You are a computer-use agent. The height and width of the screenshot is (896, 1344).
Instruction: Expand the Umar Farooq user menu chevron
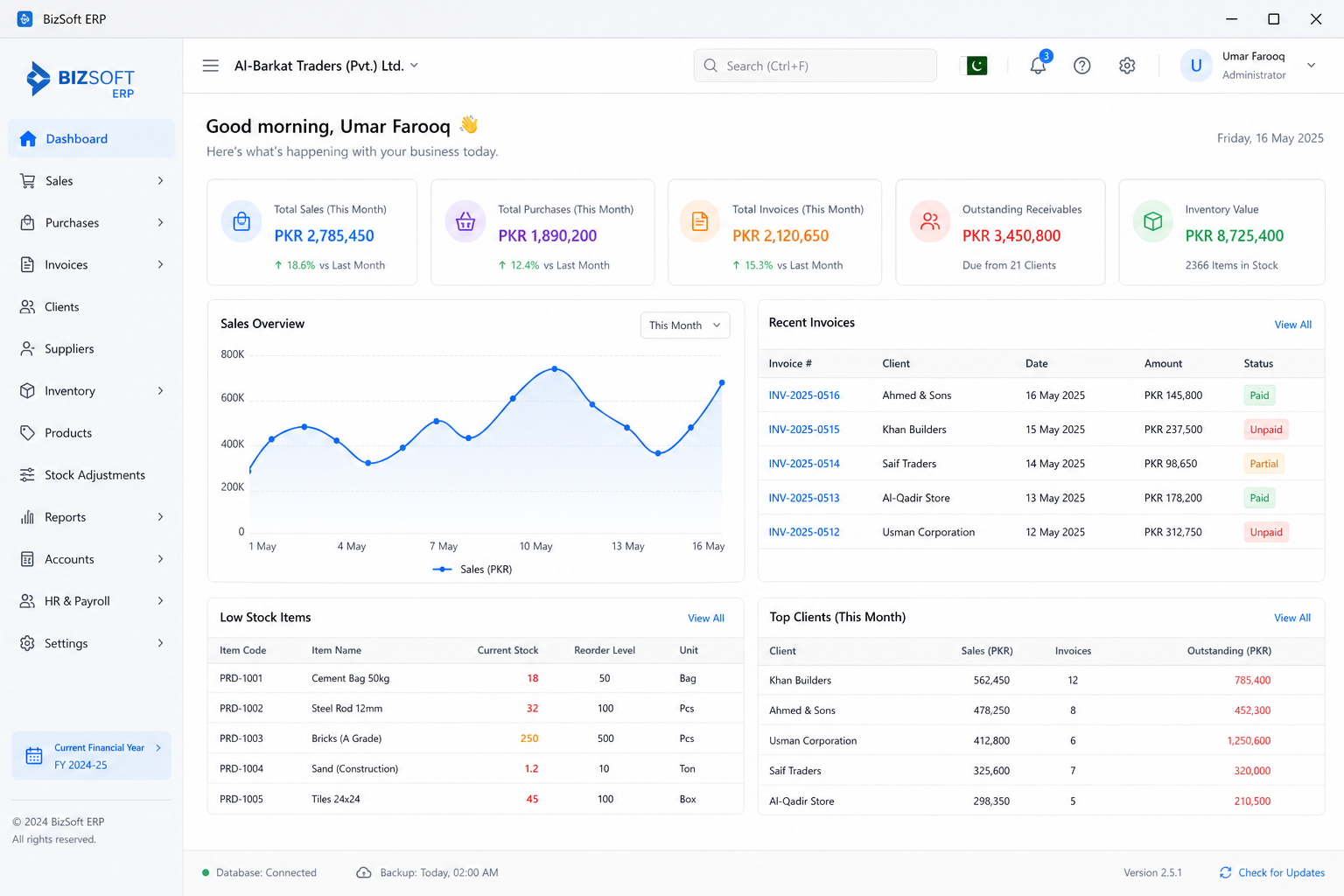(1311, 66)
